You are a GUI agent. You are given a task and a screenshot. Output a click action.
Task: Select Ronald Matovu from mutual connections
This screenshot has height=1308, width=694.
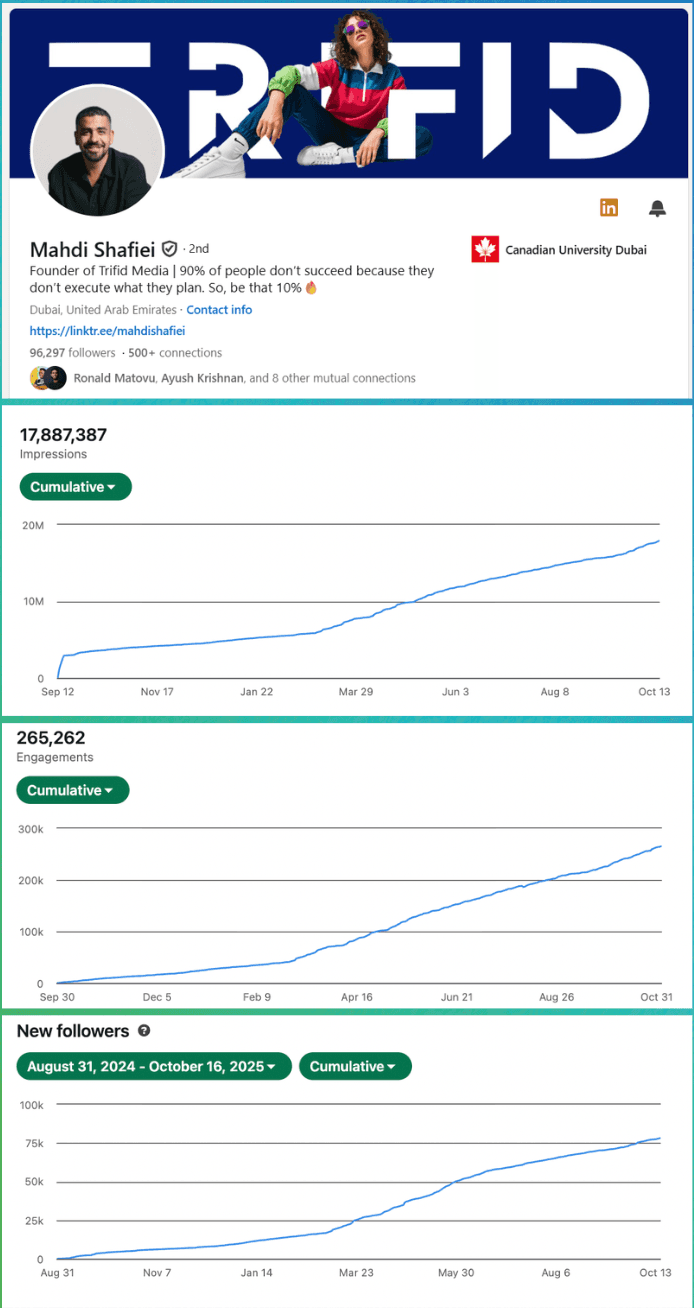click(114, 377)
